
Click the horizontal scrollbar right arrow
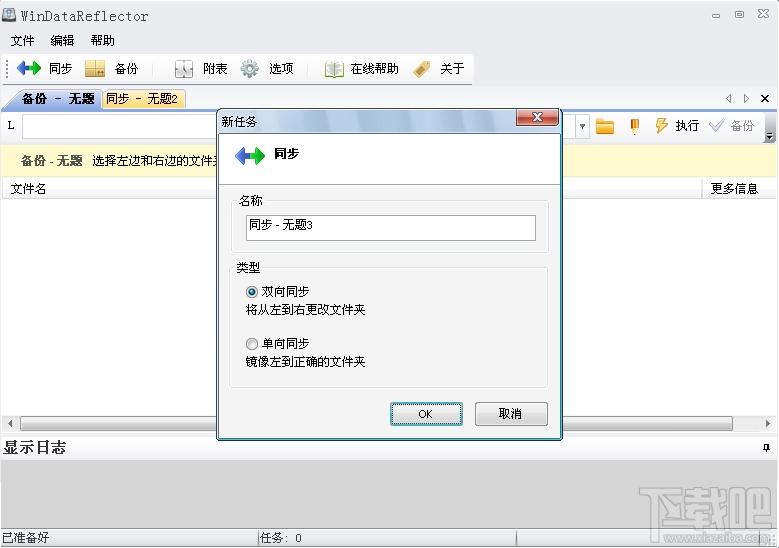click(x=768, y=424)
